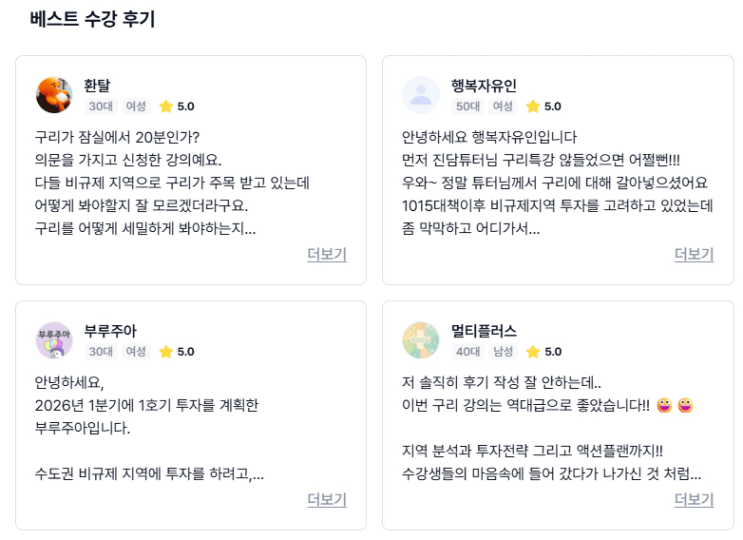Image resolution: width=743 pixels, height=540 pixels.
Task: Expand 멀티플러스's review with 더보기
Action: (x=694, y=499)
